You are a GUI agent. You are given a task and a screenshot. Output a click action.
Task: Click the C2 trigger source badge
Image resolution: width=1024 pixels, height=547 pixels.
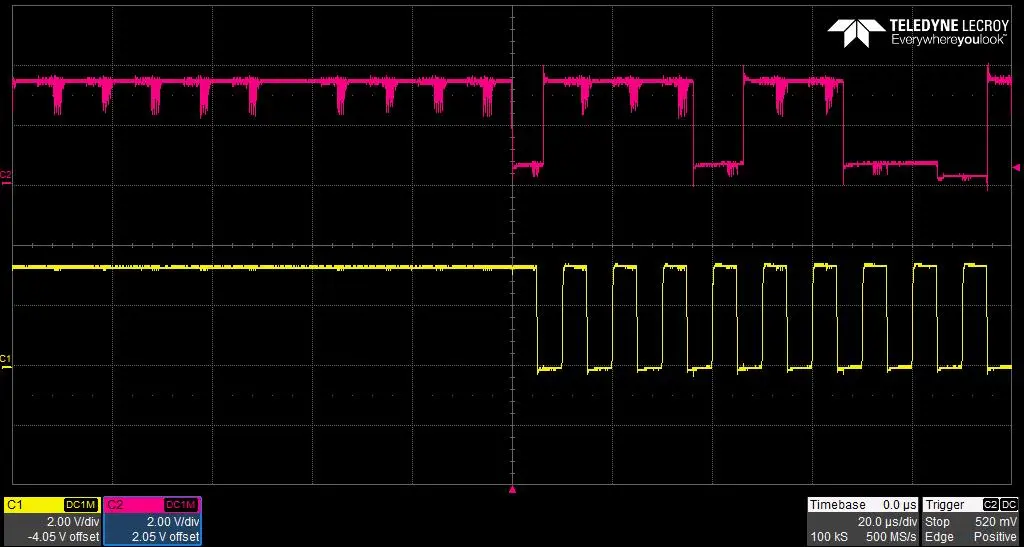(991, 505)
